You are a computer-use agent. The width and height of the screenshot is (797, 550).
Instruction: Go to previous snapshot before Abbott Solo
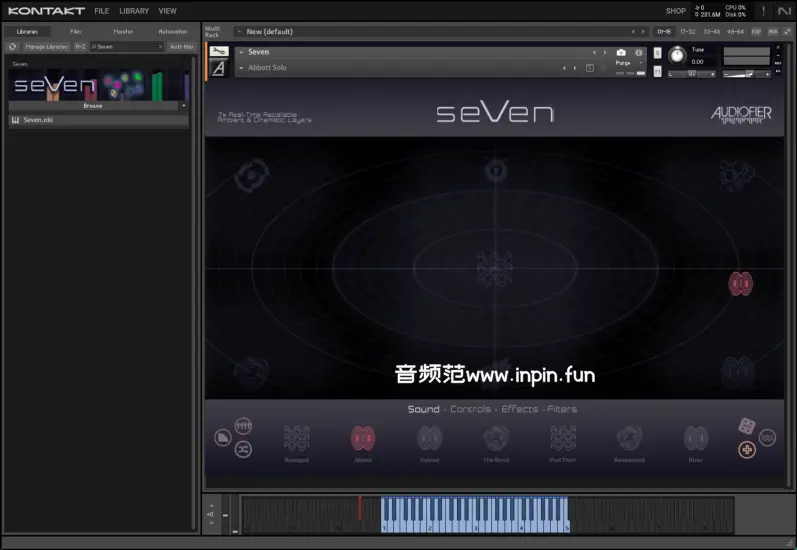coord(564,68)
